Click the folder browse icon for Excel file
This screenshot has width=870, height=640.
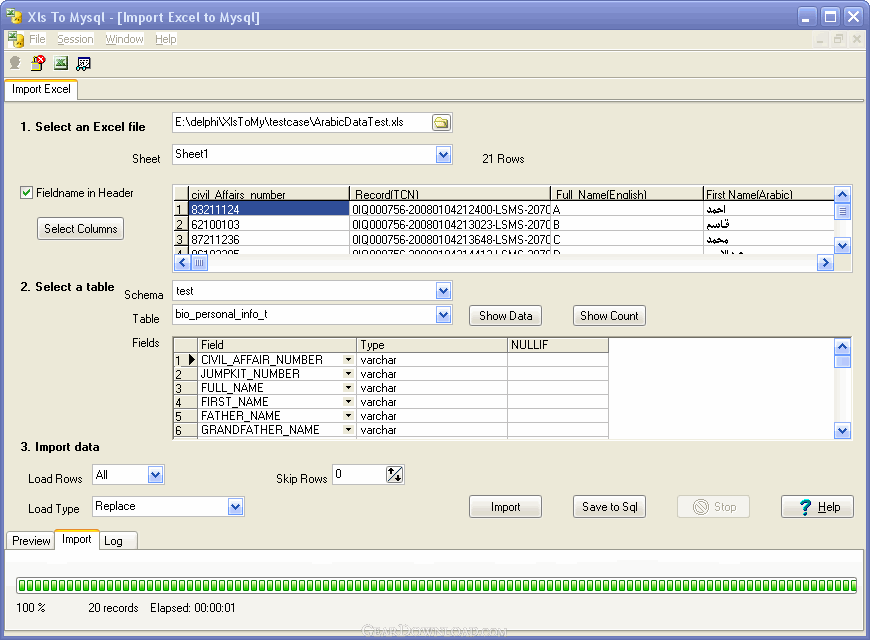441,123
